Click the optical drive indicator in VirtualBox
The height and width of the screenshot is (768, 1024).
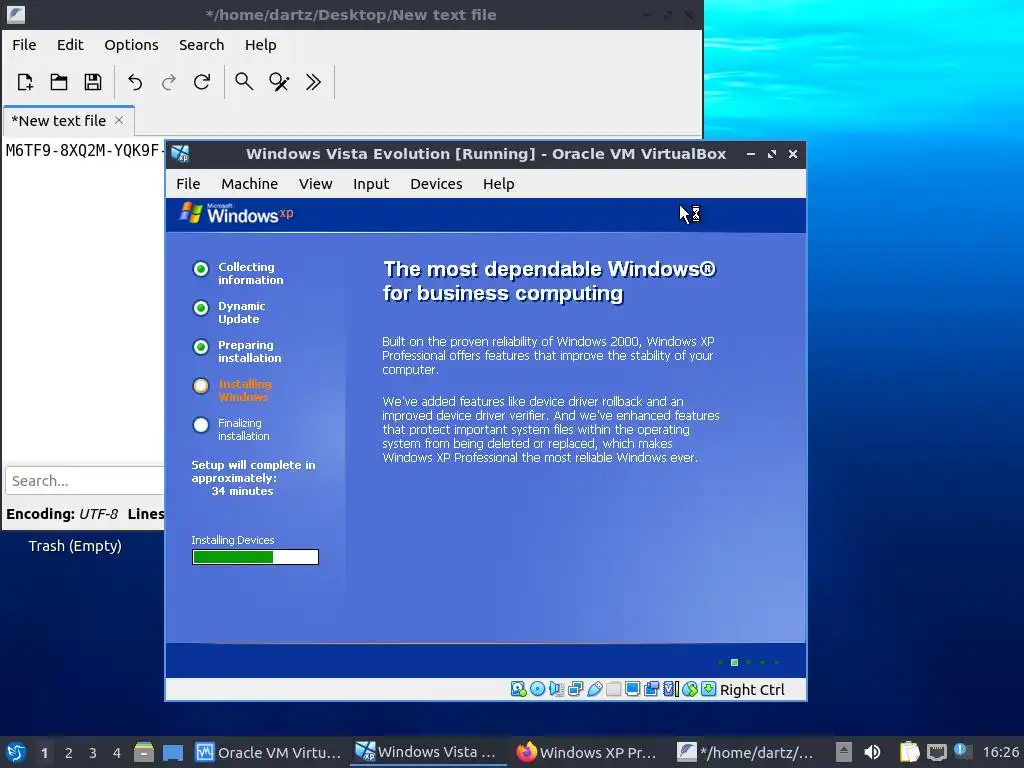tap(537, 689)
